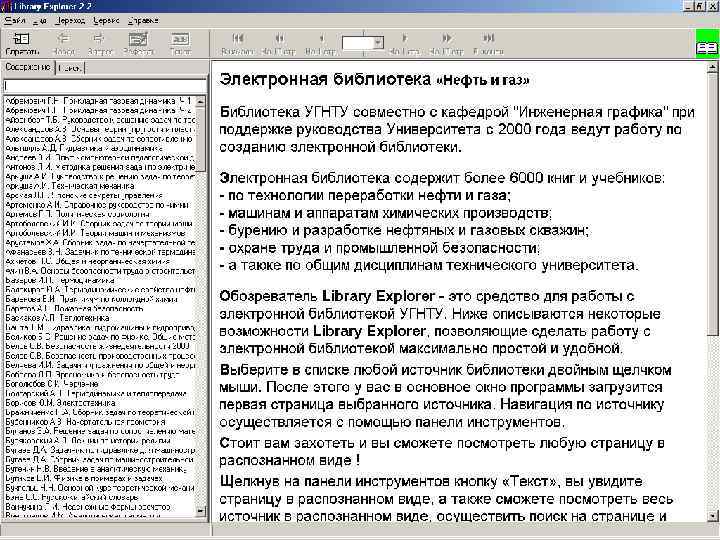720x540 pixels.
Task: Select Боголюбов 'Черчение' entry
Action: click(x=52, y=383)
